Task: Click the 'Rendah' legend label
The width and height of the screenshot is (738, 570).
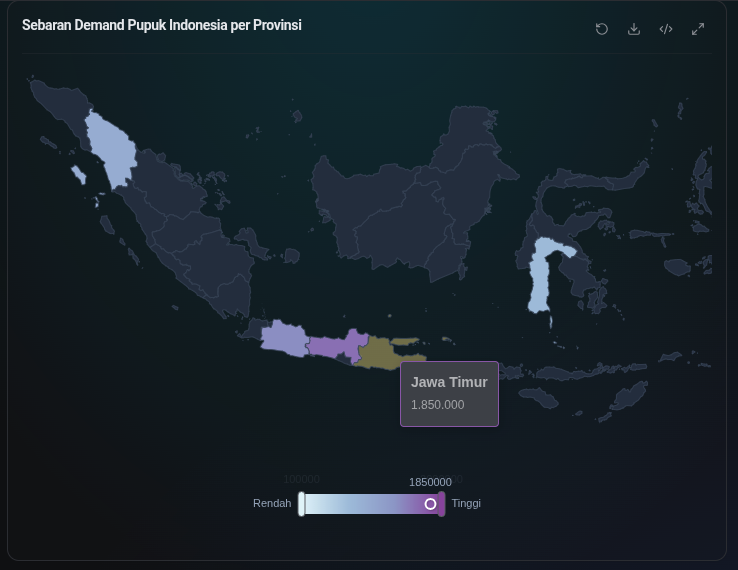Action: (x=272, y=504)
